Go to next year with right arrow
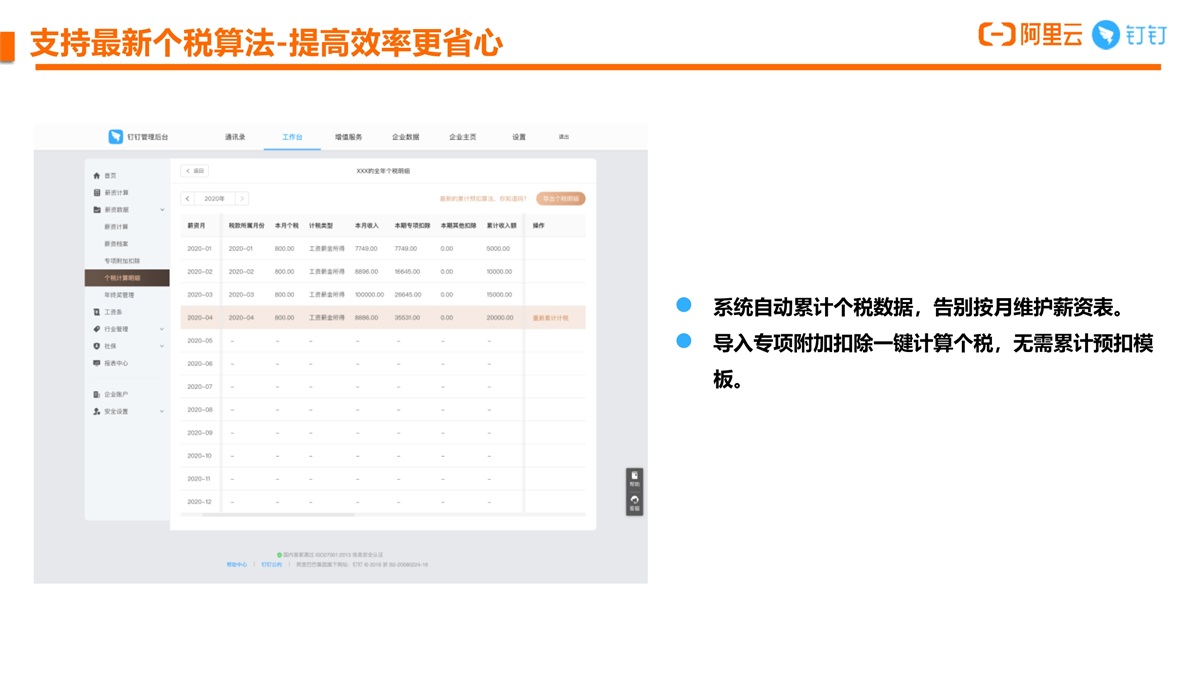The width and height of the screenshot is (1200, 675). tap(241, 199)
